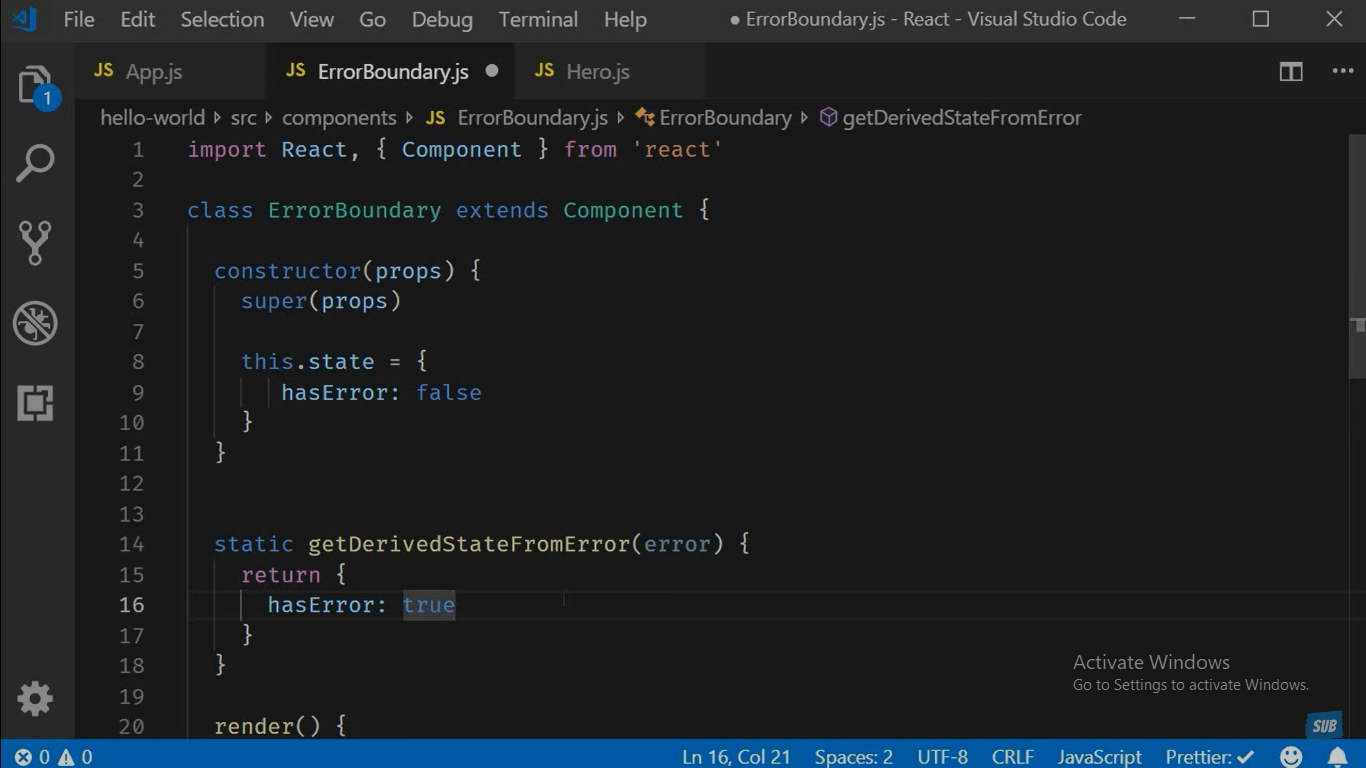Click 'extends' keyword on line 3
The image size is (1366, 768).
pos(502,210)
